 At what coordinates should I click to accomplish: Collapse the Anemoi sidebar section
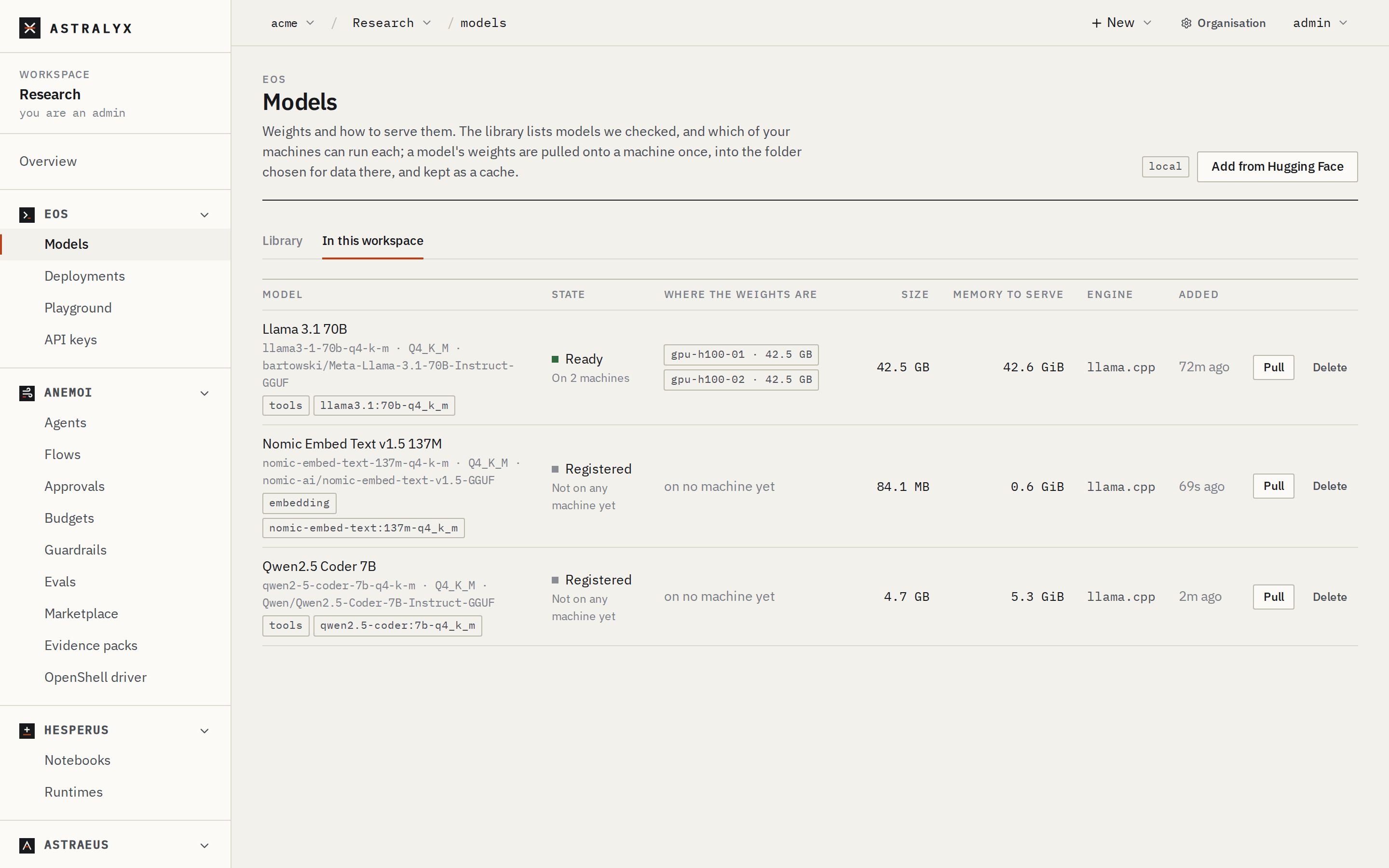tap(204, 393)
